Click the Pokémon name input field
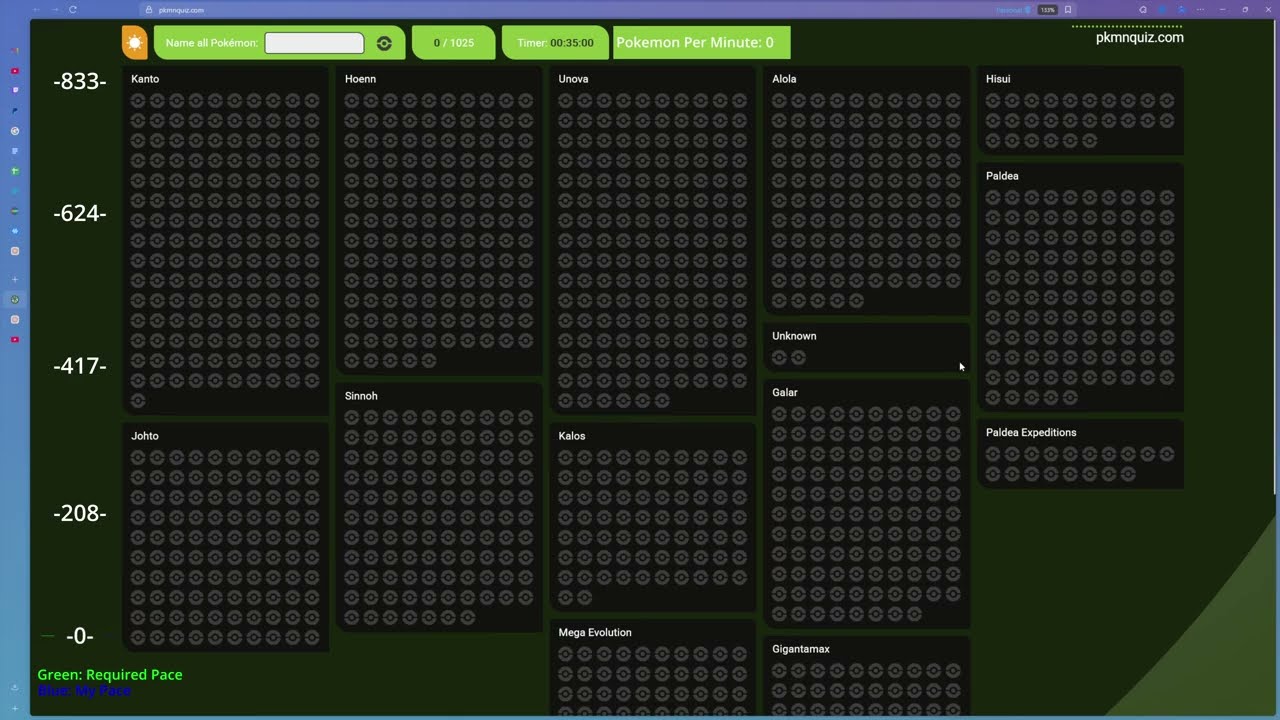The image size is (1280, 720). [x=314, y=43]
